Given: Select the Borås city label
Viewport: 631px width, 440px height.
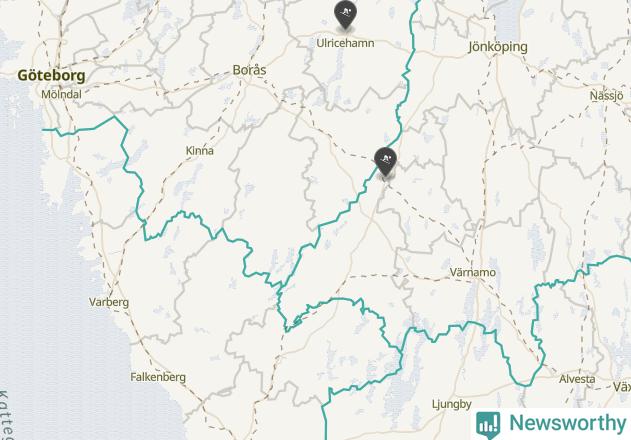Looking at the screenshot, I should (x=250, y=70).
